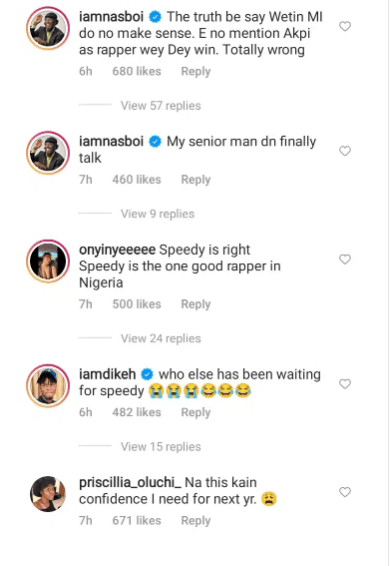The width and height of the screenshot is (390, 566).
Task: Like the 'My senior man dn finally talk' comment
Action: coord(345,151)
